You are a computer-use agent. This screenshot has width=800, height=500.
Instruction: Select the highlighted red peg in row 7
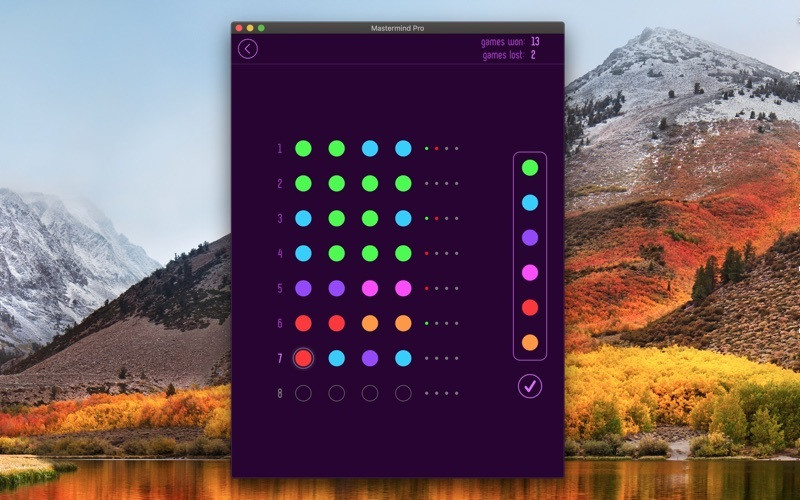click(x=303, y=358)
